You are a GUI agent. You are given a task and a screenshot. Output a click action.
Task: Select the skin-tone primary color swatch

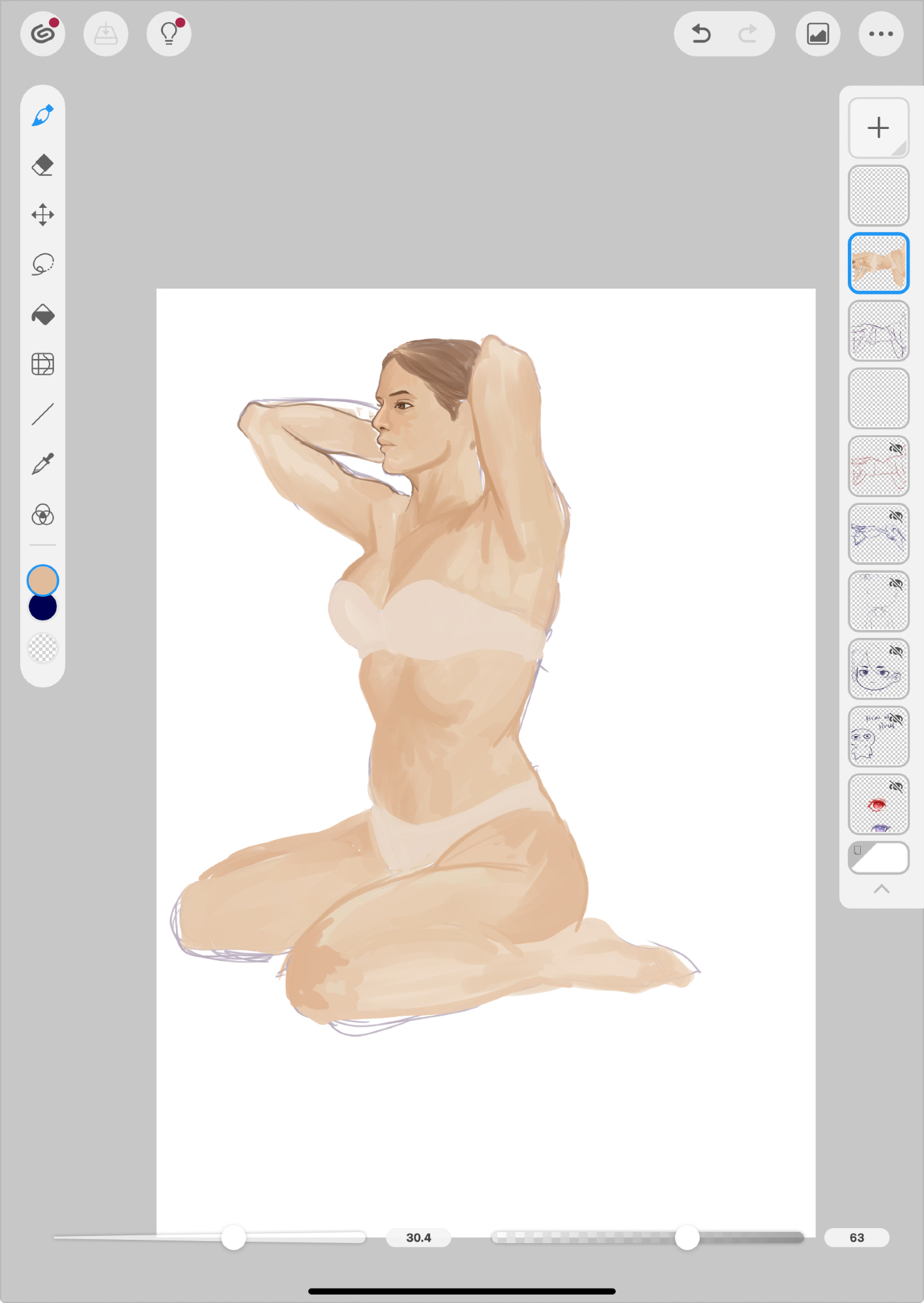click(42, 580)
